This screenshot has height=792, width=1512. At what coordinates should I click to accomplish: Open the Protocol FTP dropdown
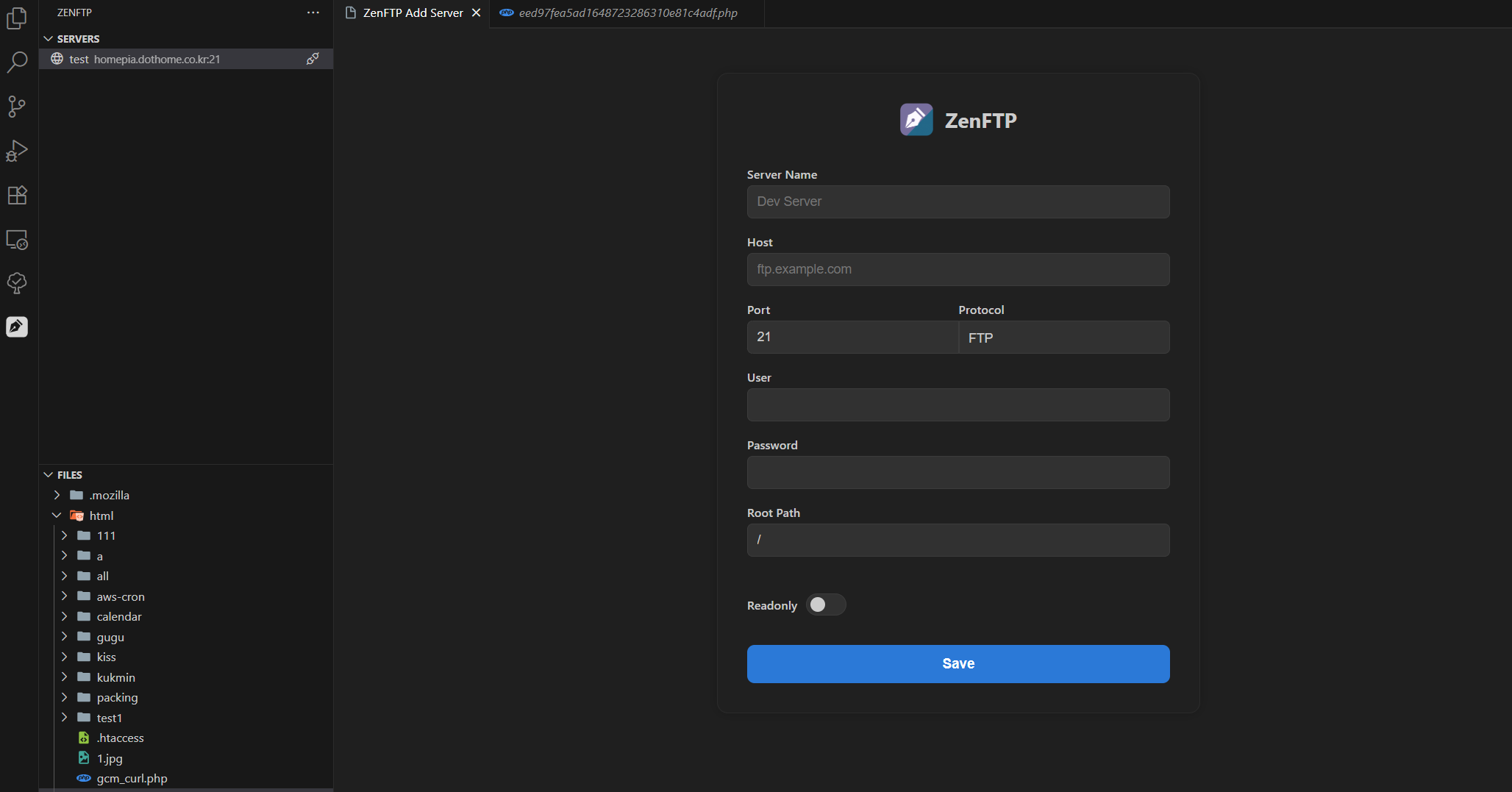point(1064,338)
